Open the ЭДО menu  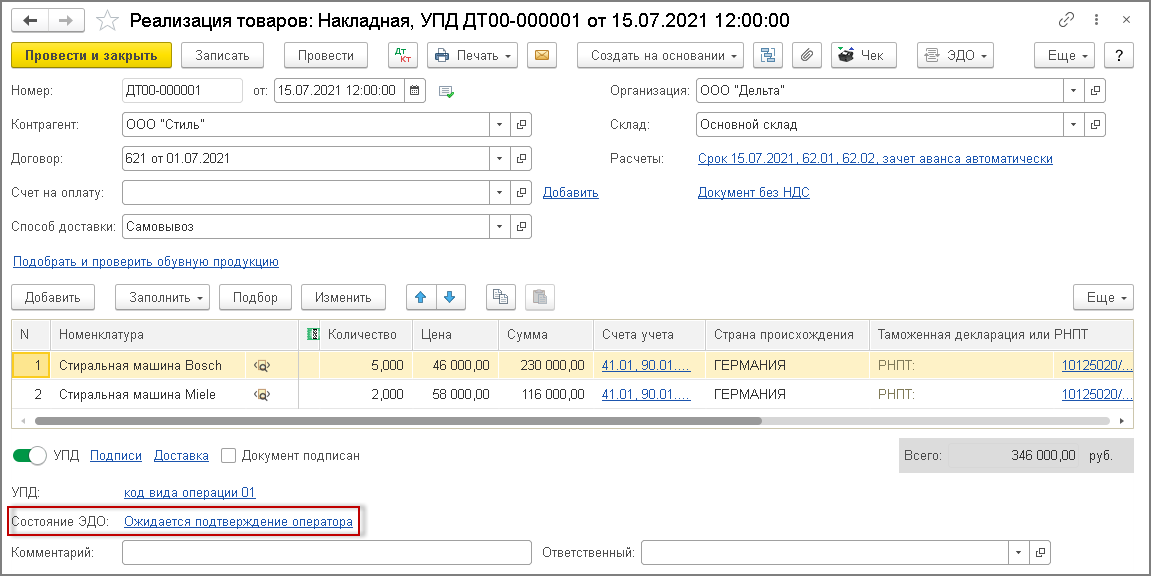click(955, 55)
